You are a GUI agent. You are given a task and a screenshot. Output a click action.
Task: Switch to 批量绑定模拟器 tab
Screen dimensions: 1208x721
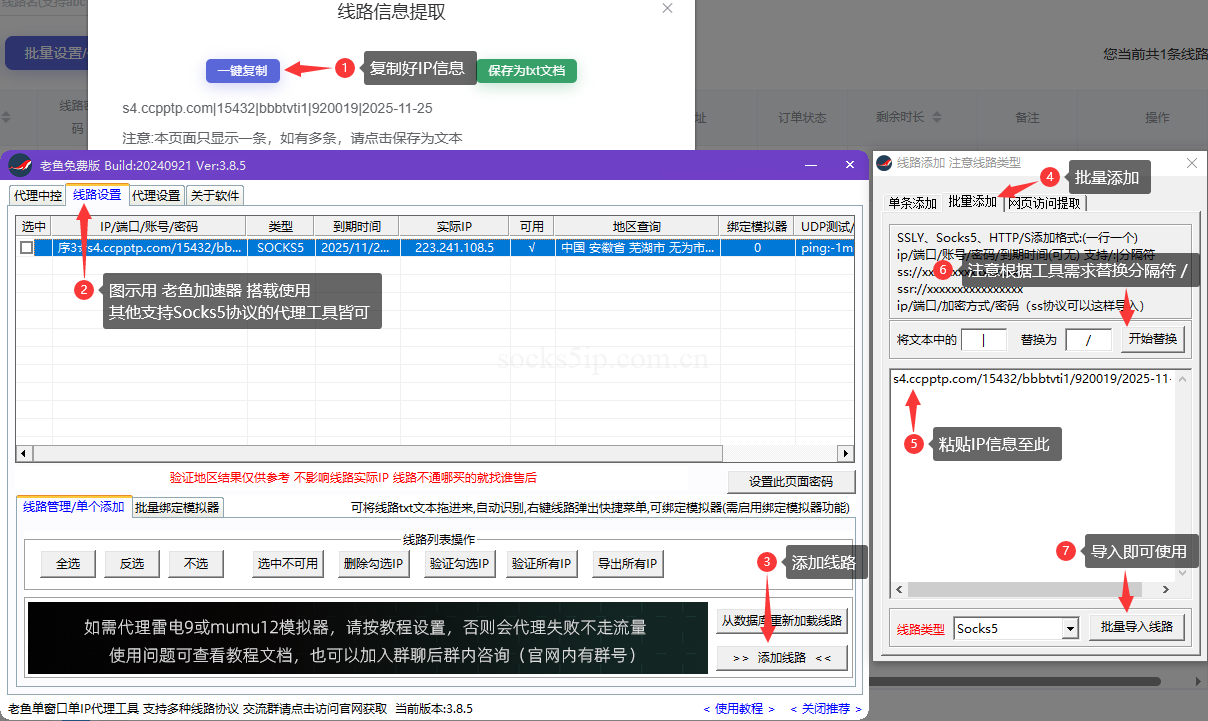click(x=177, y=508)
